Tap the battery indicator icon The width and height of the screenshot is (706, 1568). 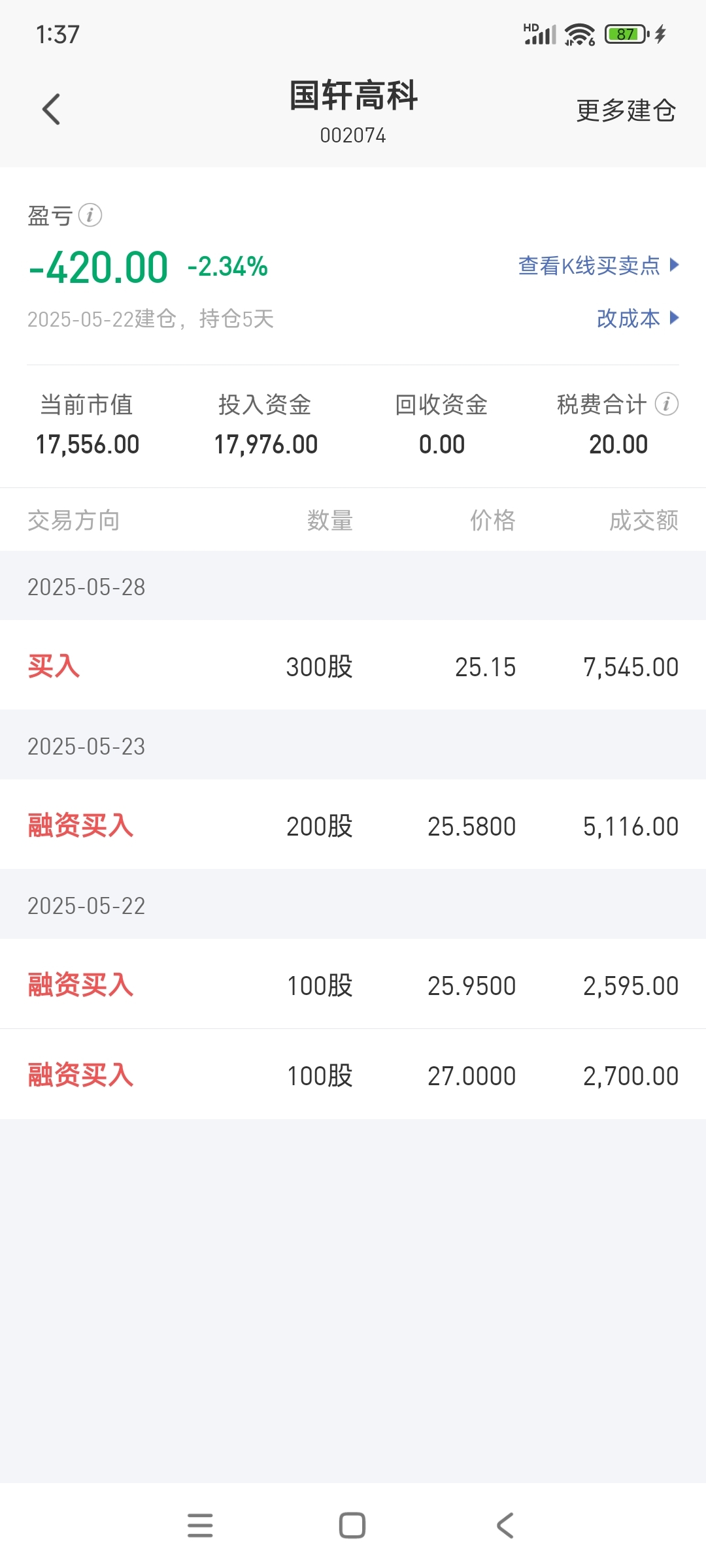[626, 34]
